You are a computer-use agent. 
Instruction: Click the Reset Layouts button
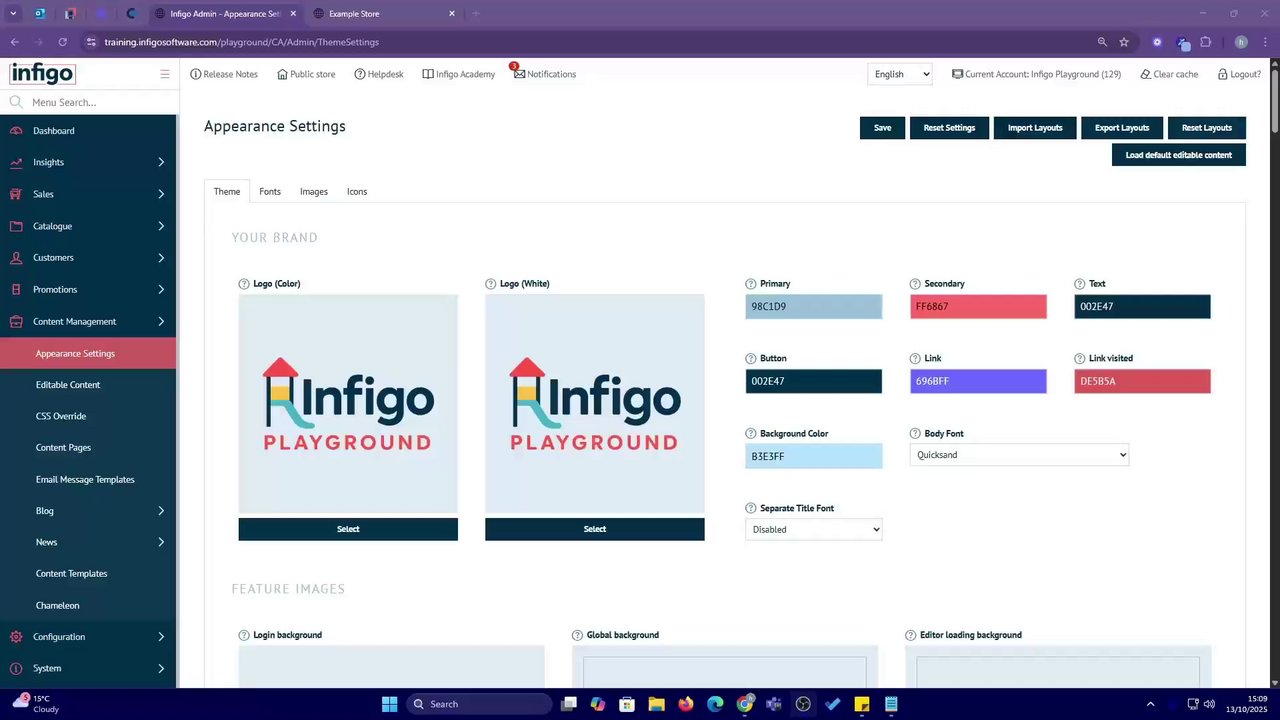pyautogui.click(x=1207, y=128)
